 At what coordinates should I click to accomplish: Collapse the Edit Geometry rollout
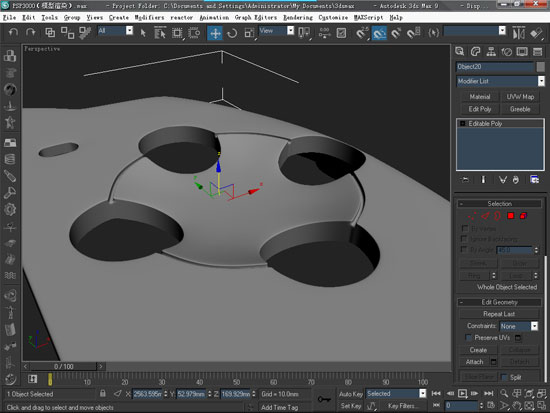click(499, 302)
